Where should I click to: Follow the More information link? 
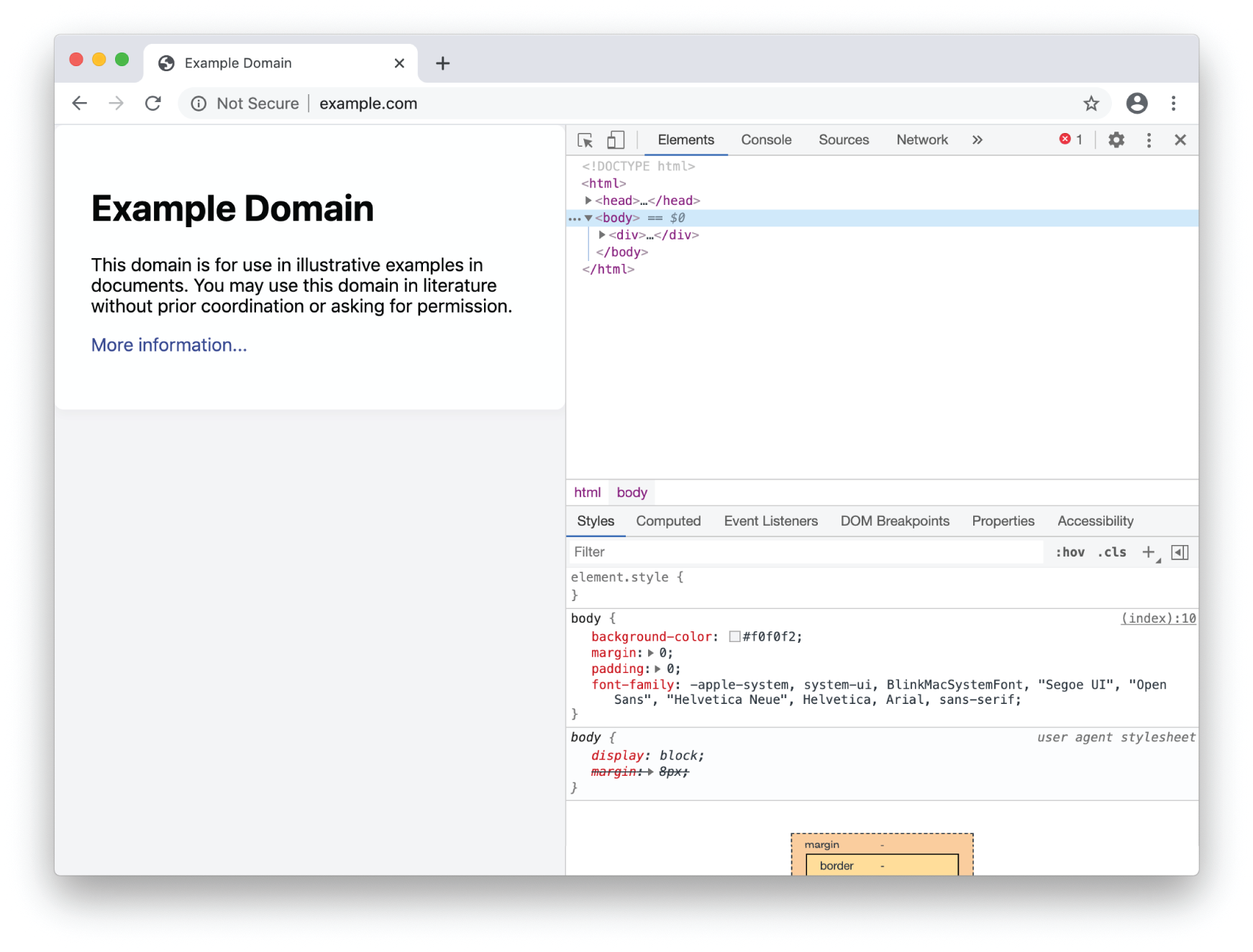point(168,344)
